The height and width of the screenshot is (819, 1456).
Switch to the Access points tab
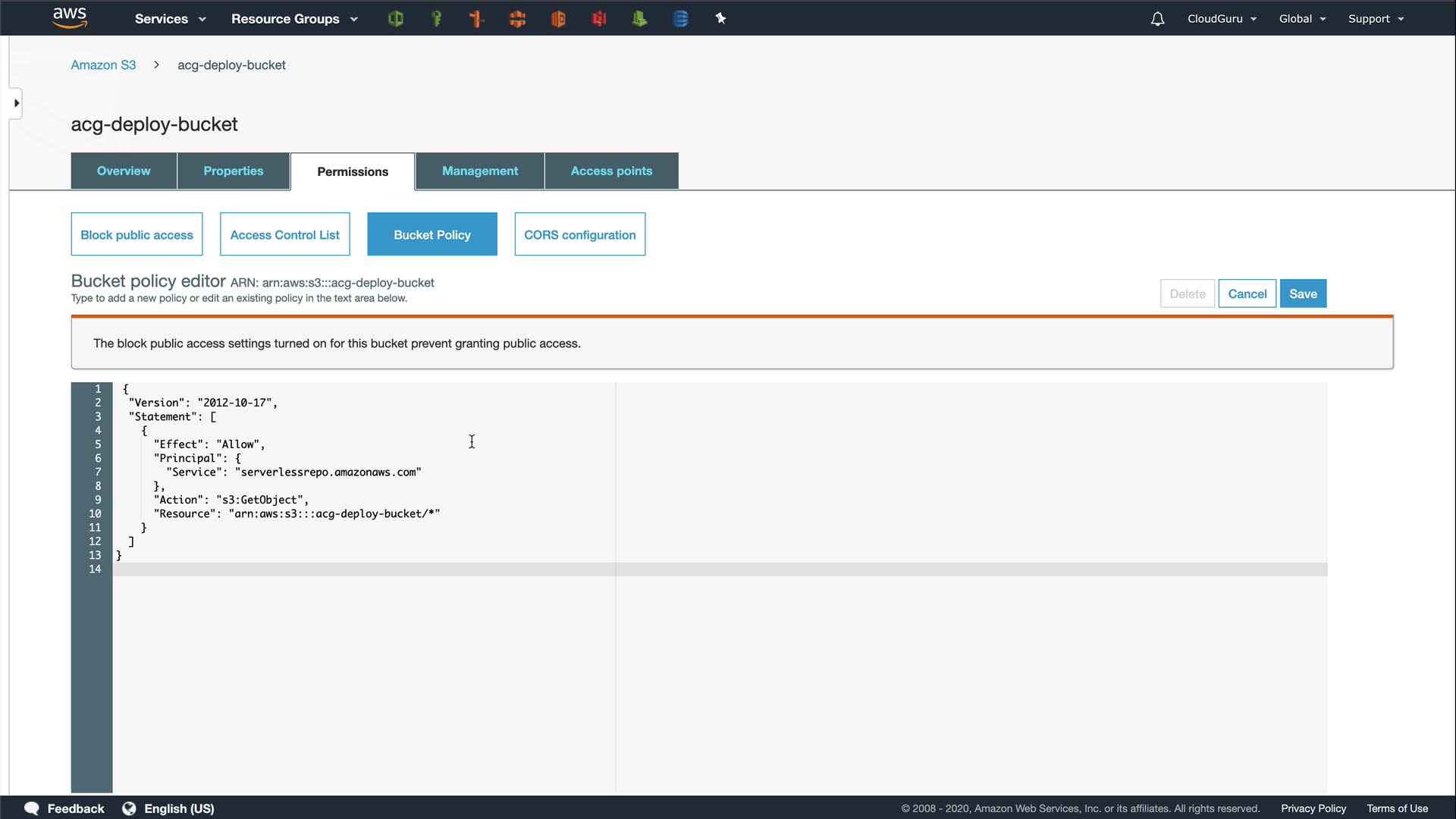pyautogui.click(x=611, y=171)
